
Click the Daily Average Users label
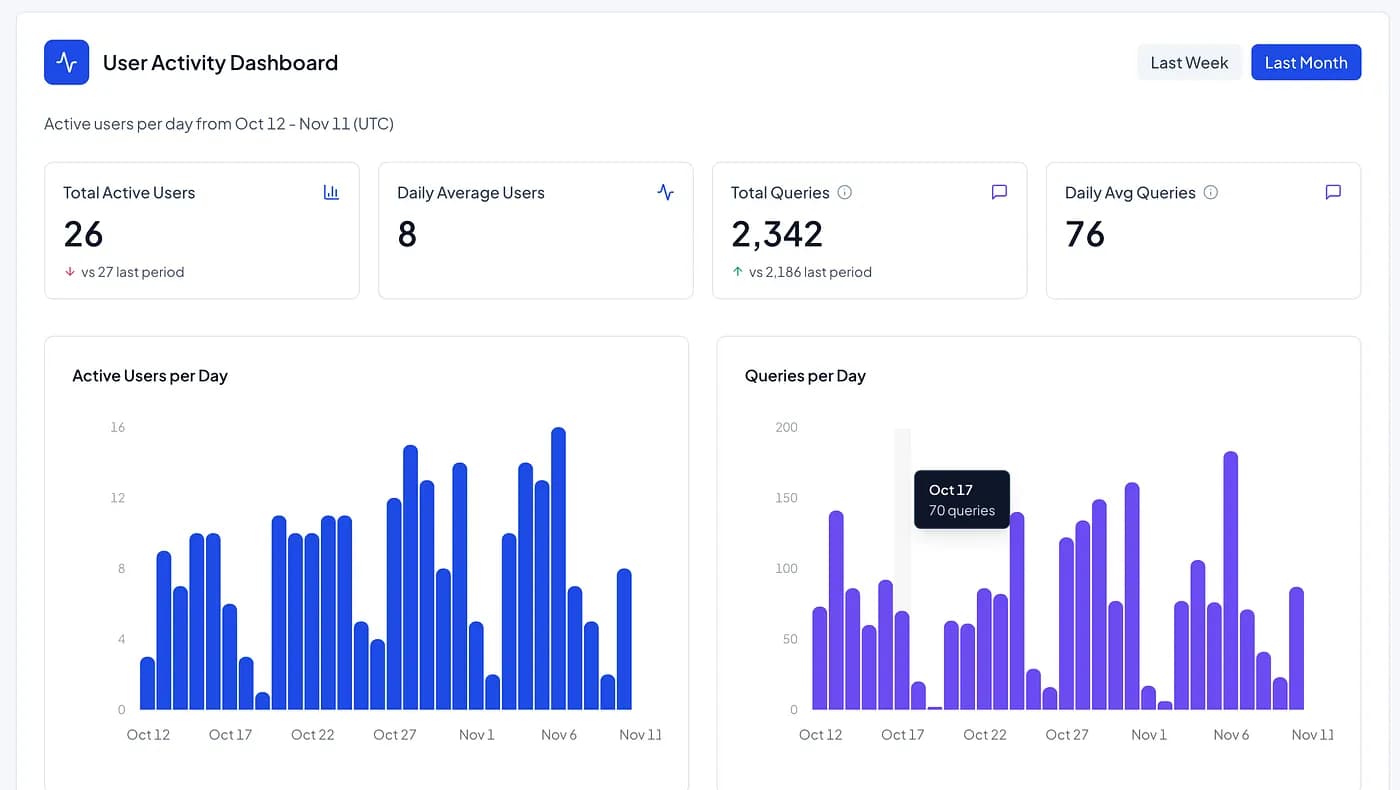[471, 193]
